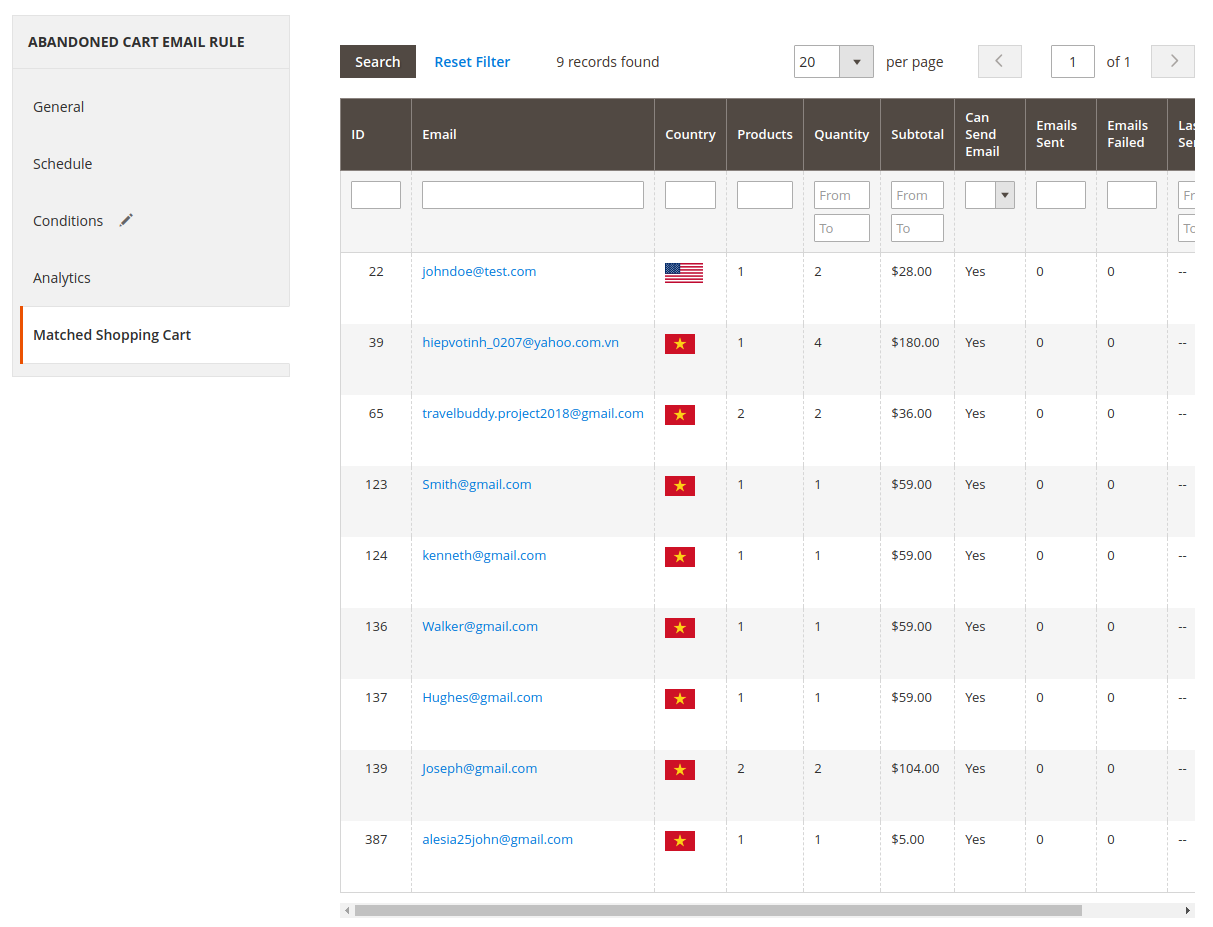Click the right arrow of the horizontal scrollbar

[x=1188, y=911]
